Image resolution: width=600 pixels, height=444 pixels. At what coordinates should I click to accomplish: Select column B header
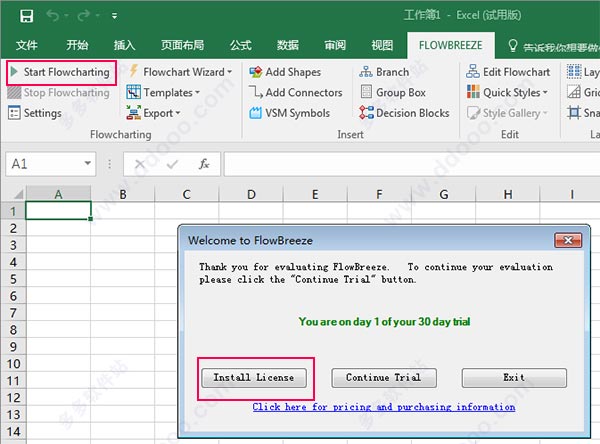pos(123,194)
